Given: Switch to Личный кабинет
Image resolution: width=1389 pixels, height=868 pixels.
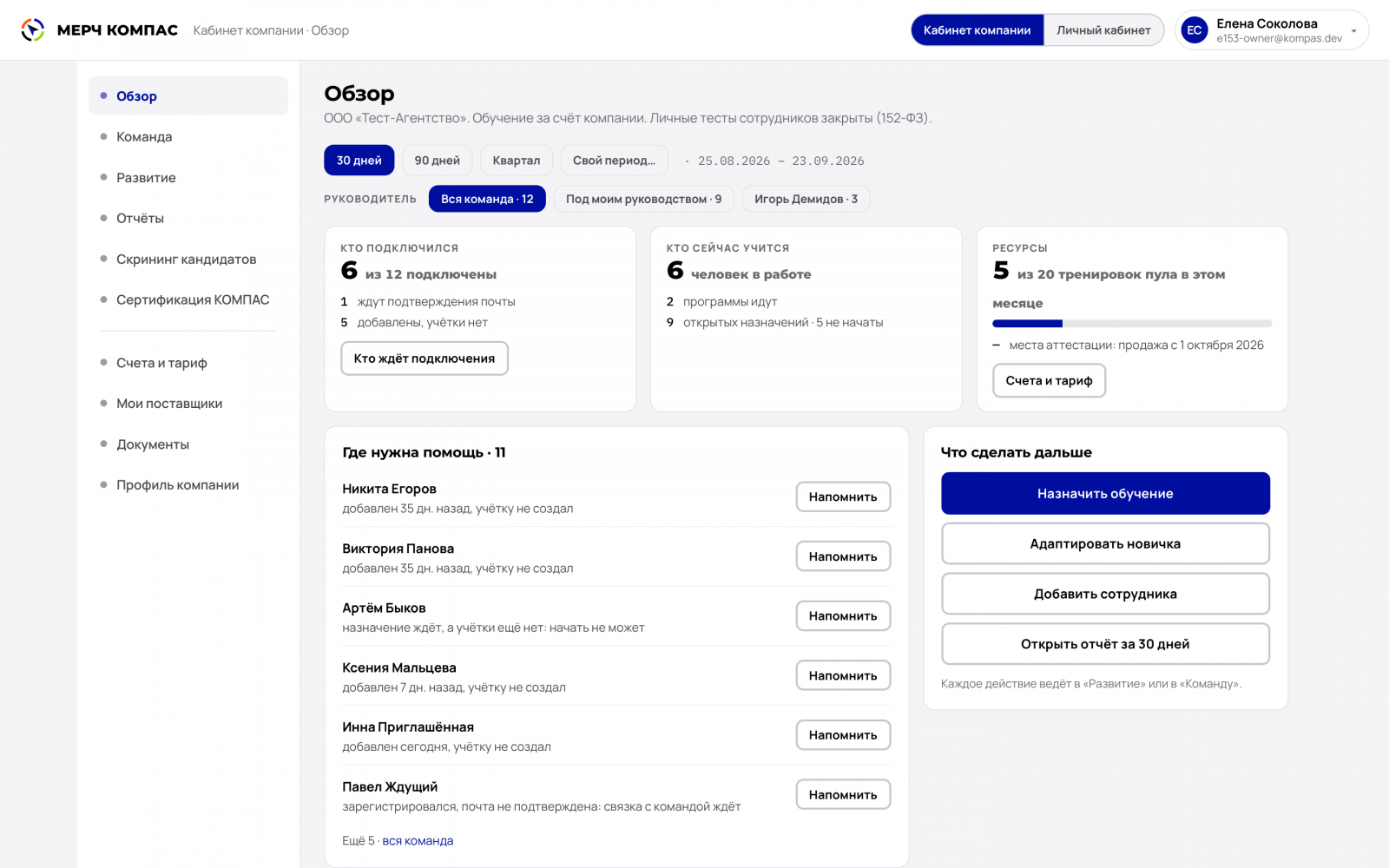Looking at the screenshot, I should coord(1103,30).
